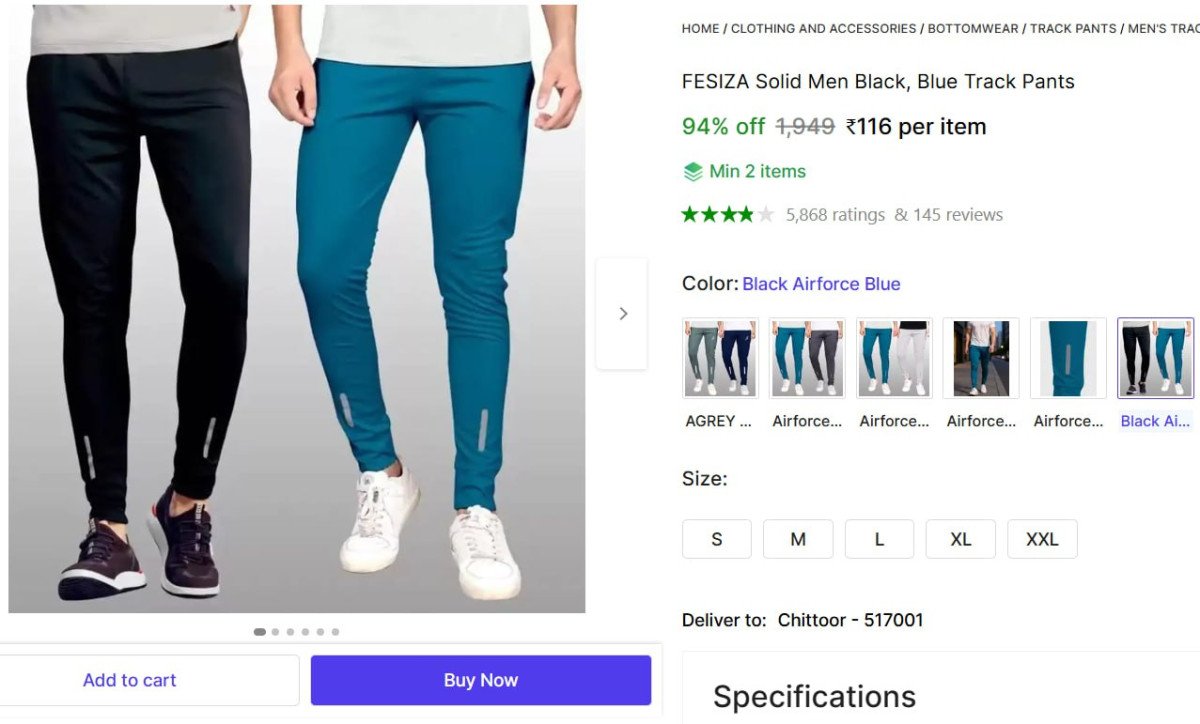Choose the teal and white pants variant
This screenshot has width=1200, height=724.
894,358
